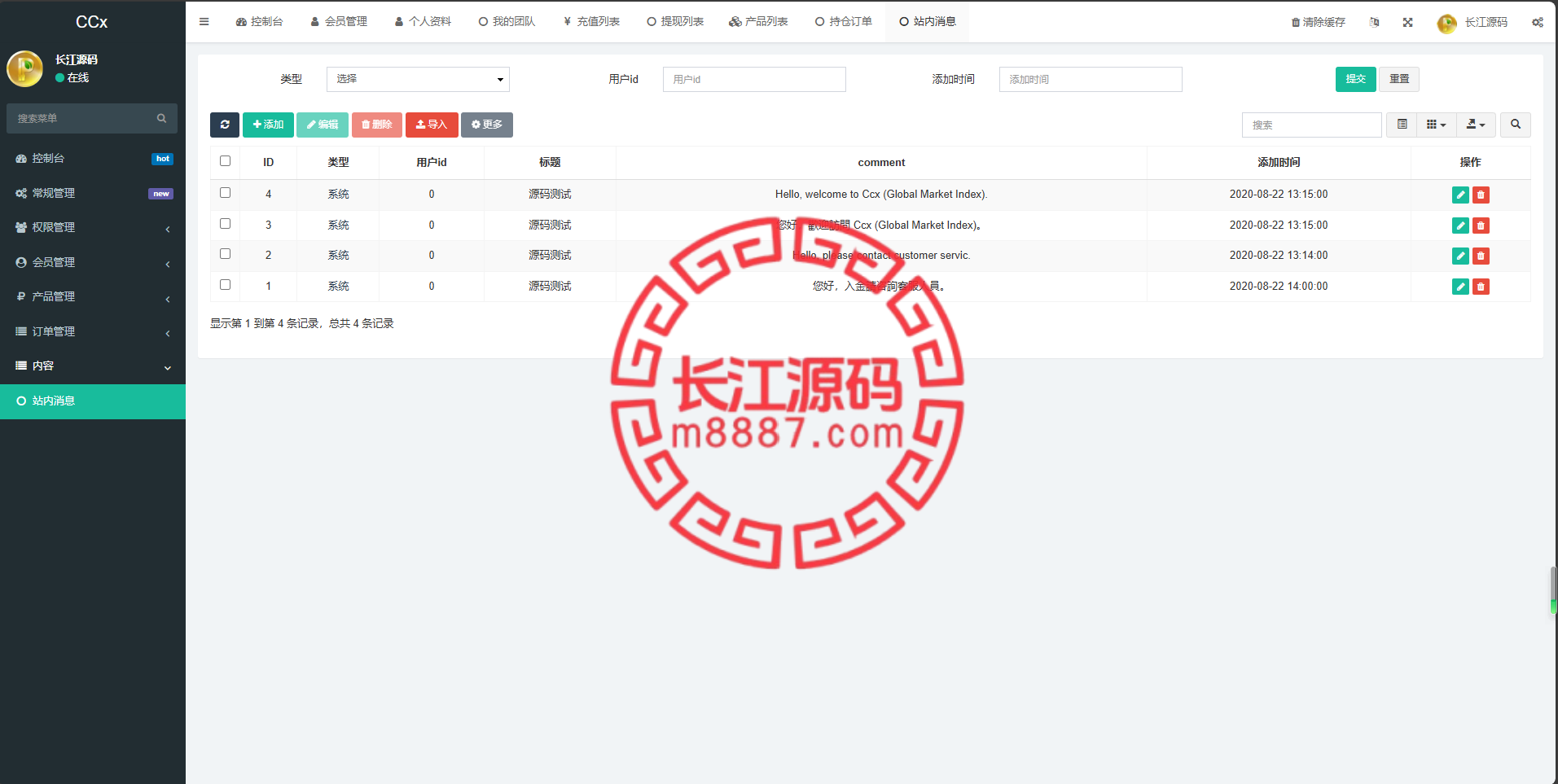Sort by the 添加时间 column header
The width and height of the screenshot is (1558, 784).
click(1279, 162)
